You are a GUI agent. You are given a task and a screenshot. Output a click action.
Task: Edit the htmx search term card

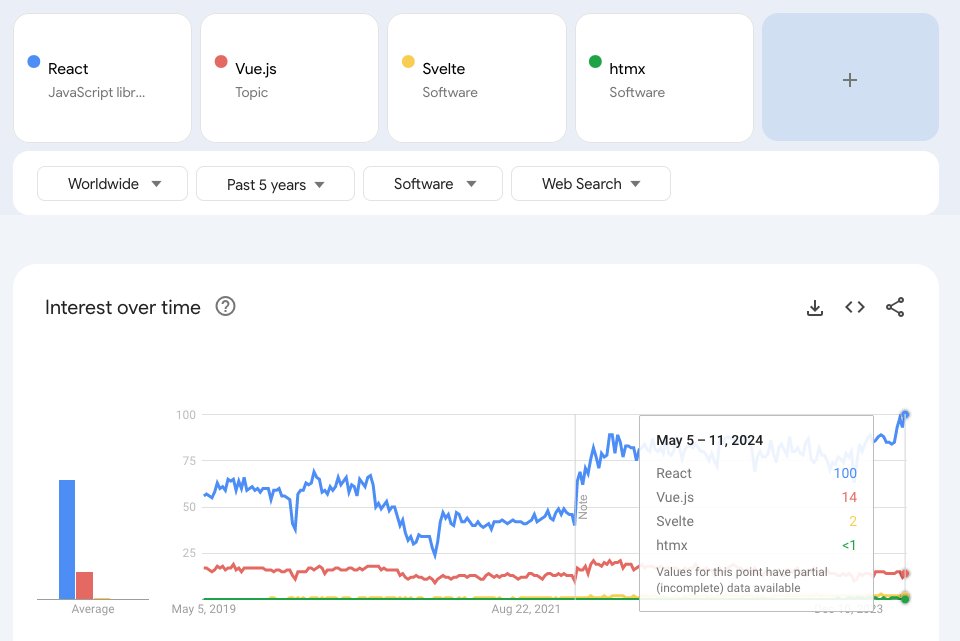[x=664, y=78]
